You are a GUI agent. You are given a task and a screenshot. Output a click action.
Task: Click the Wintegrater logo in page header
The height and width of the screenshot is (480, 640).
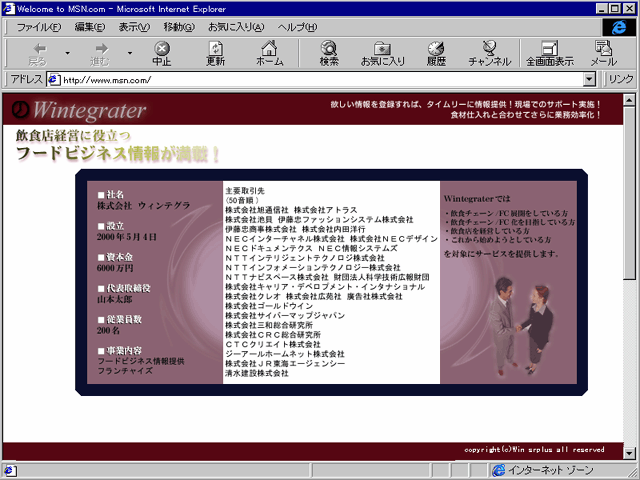point(80,109)
